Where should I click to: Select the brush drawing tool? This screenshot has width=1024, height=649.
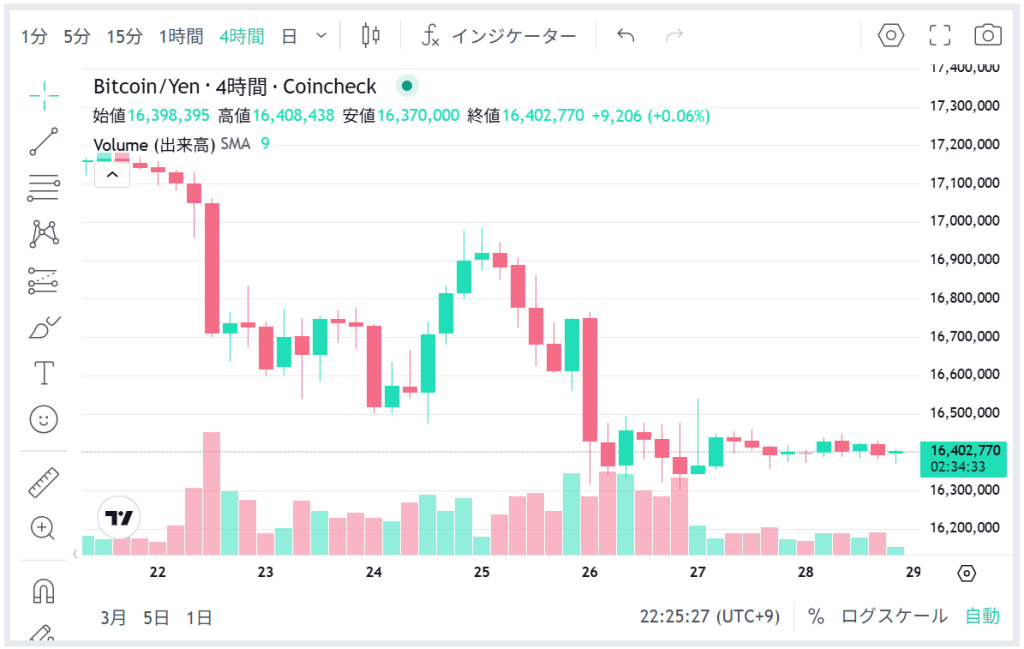(44, 327)
